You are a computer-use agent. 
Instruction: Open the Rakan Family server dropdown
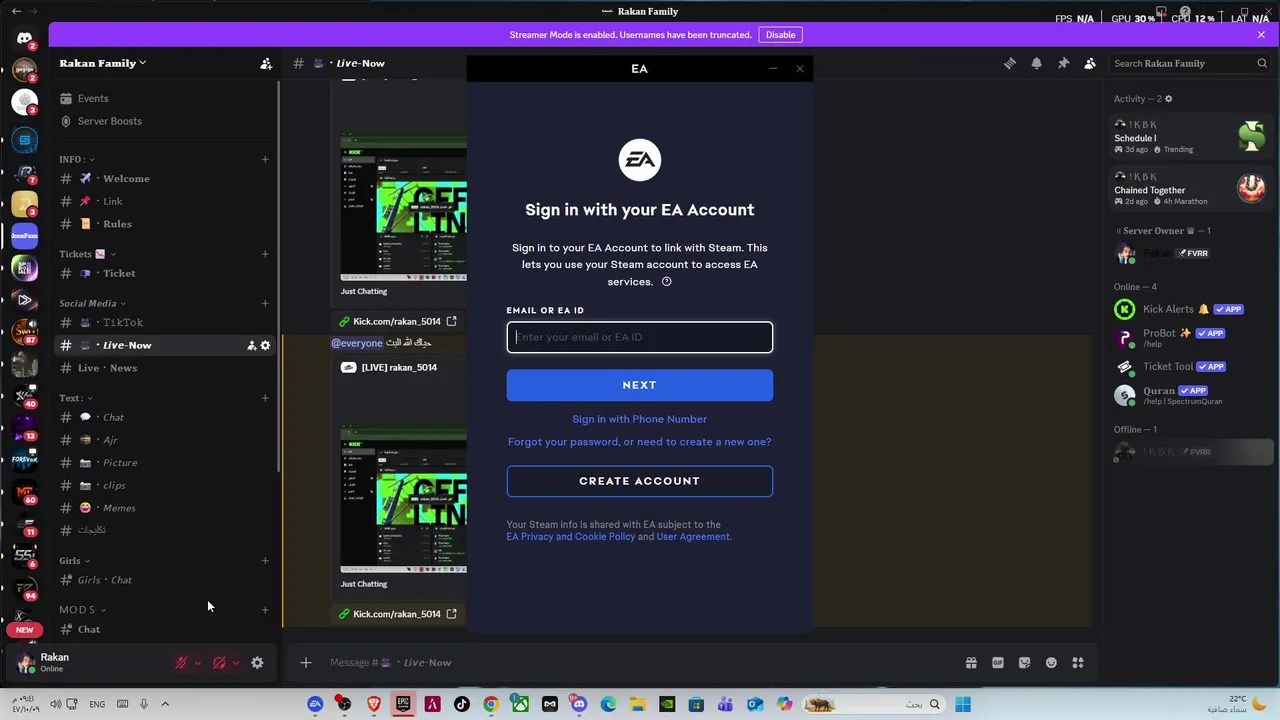tap(102, 63)
